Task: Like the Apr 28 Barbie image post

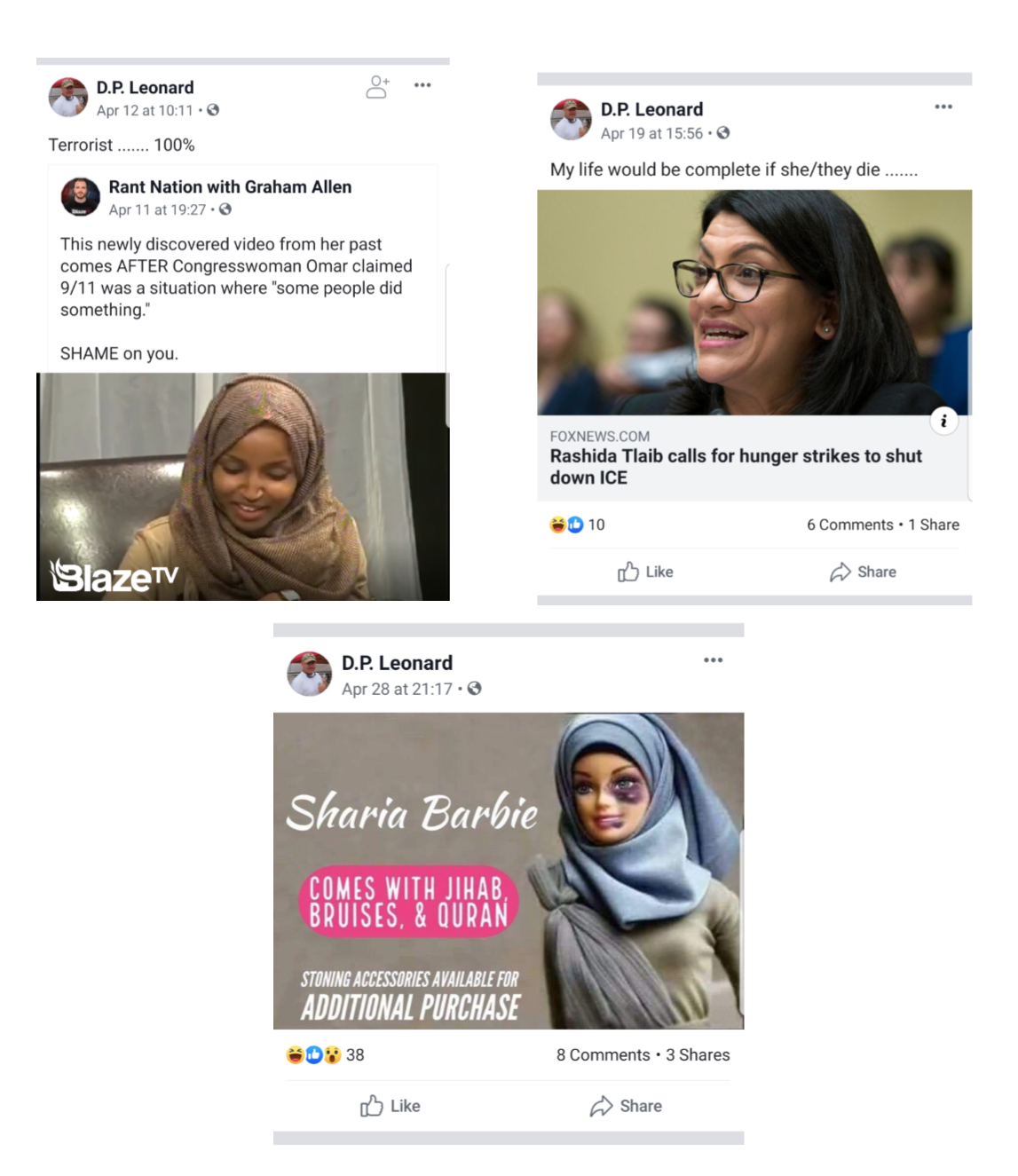Action: [391, 1106]
